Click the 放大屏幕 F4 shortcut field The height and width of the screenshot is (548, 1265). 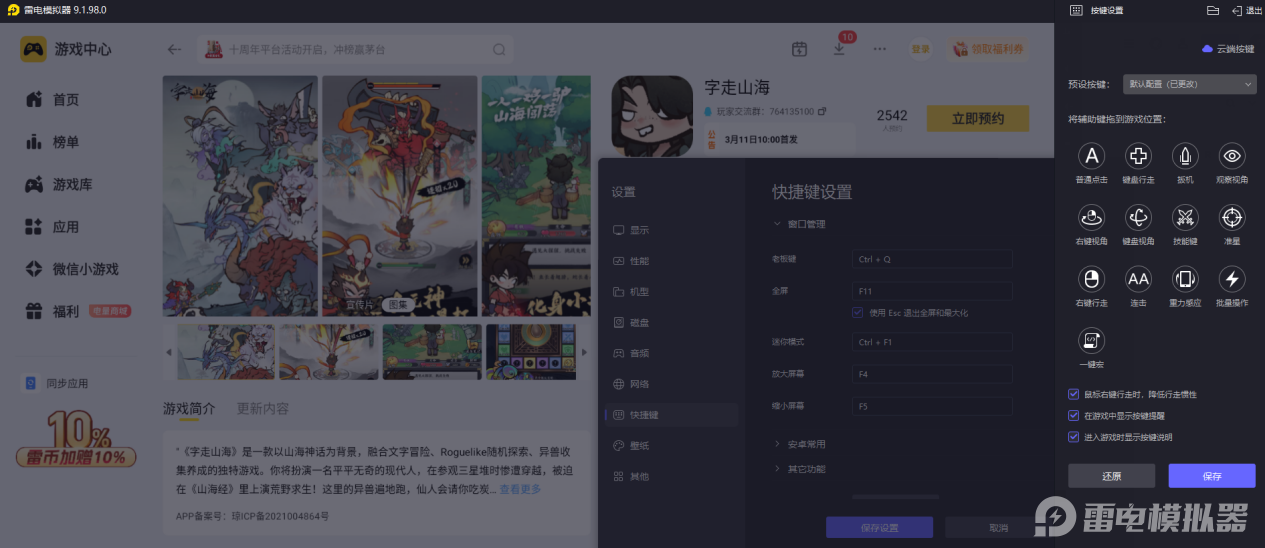coord(932,374)
